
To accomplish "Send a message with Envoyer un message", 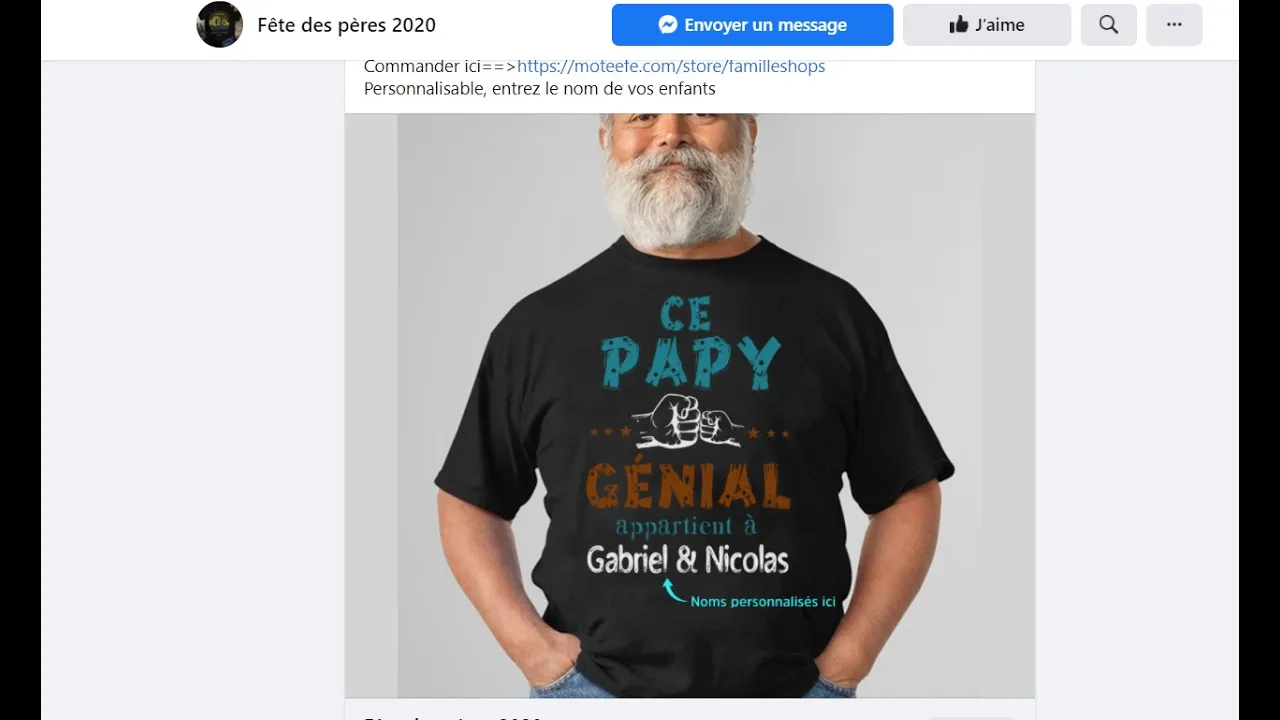I will 752,25.
